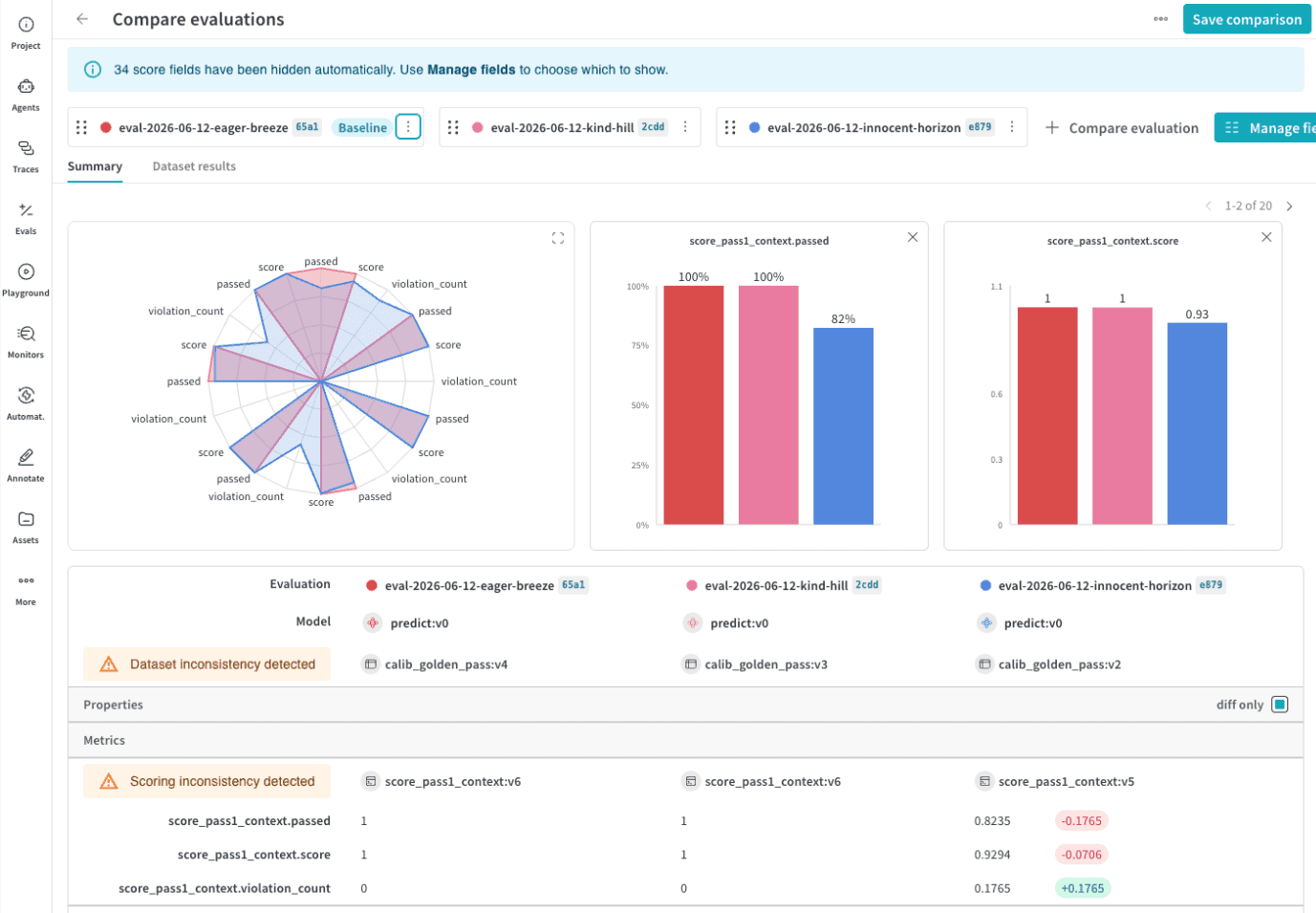
Task: Click the Baseline badge on eager-breeze
Action: point(362,127)
